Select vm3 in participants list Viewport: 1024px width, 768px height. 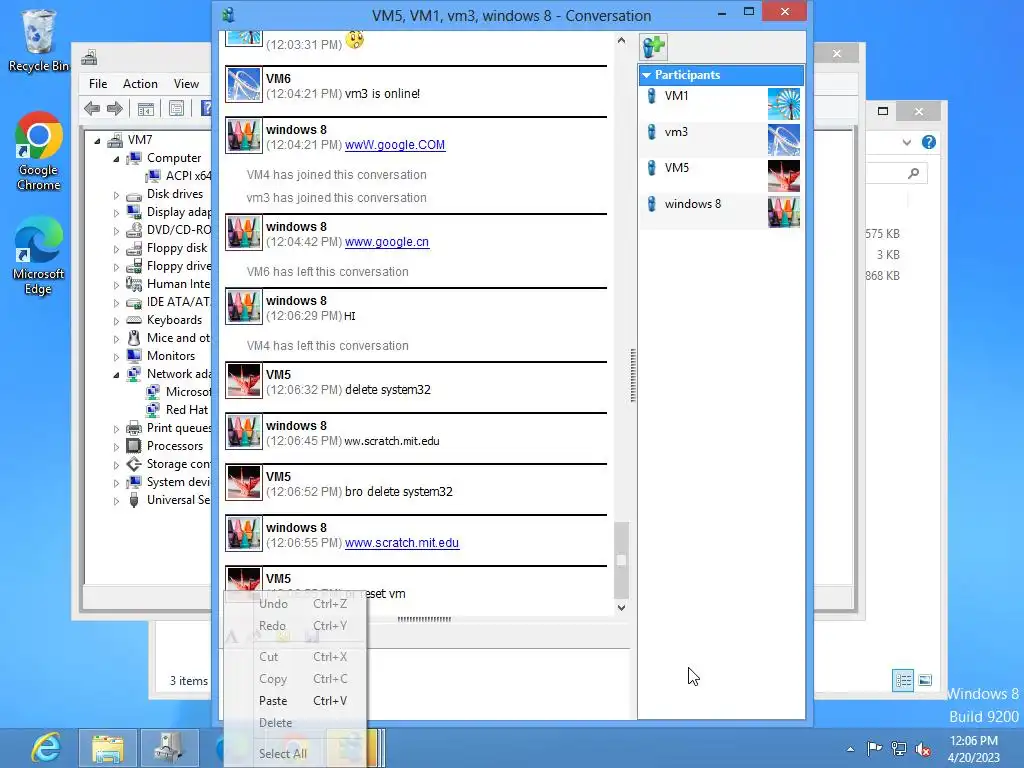pyautogui.click(x=721, y=139)
